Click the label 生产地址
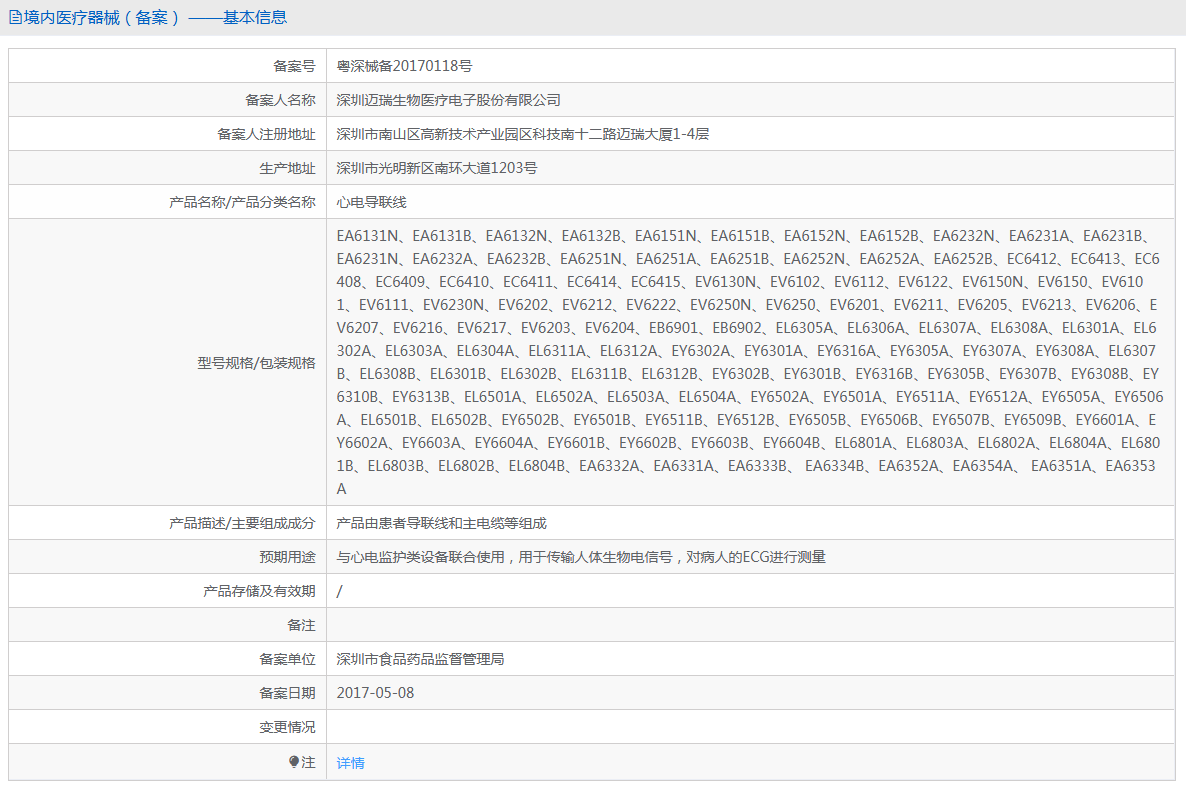 pyautogui.click(x=287, y=168)
